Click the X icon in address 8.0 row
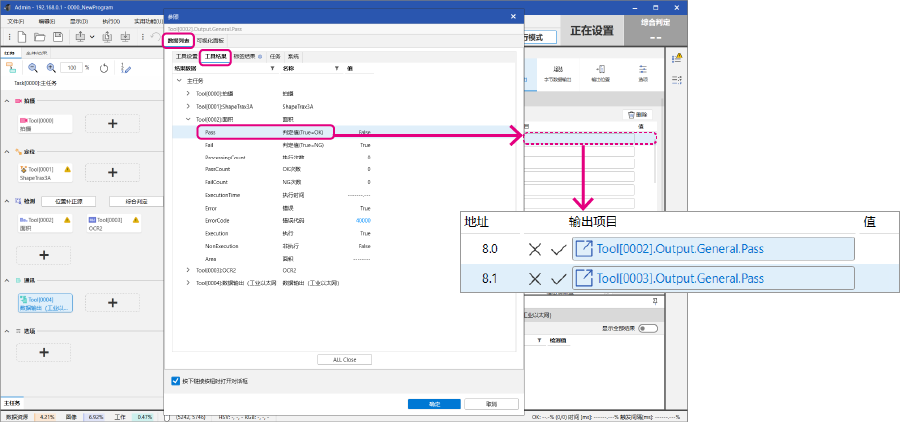Screen dimensions: 900x424 [535, 249]
